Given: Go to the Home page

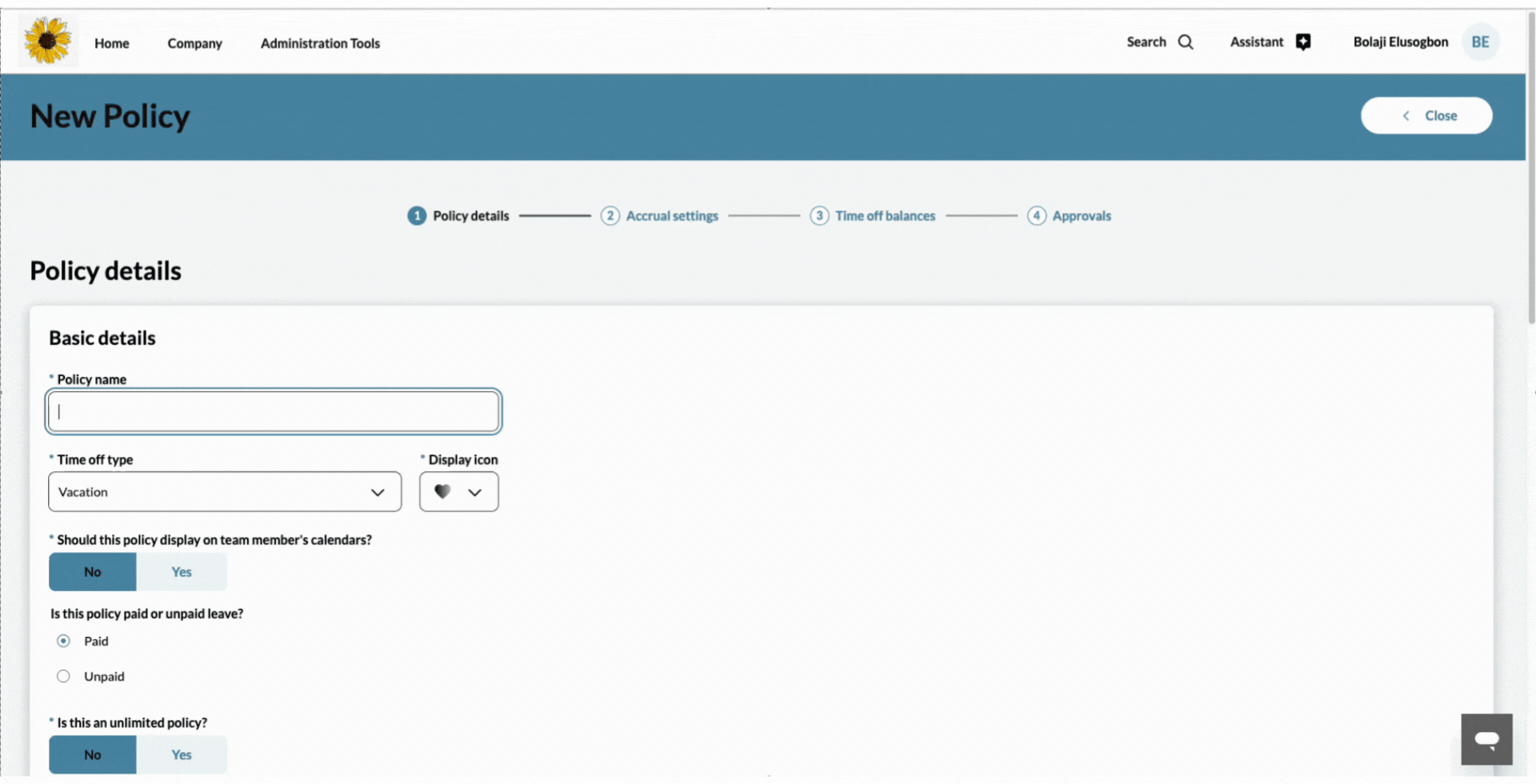Looking at the screenshot, I should pyautogui.click(x=111, y=43).
